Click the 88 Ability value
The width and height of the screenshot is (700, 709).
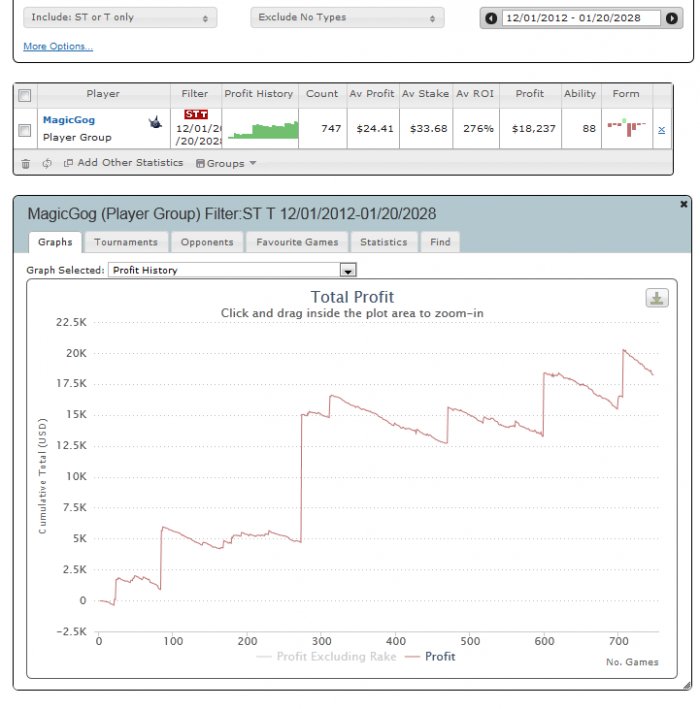(x=589, y=129)
